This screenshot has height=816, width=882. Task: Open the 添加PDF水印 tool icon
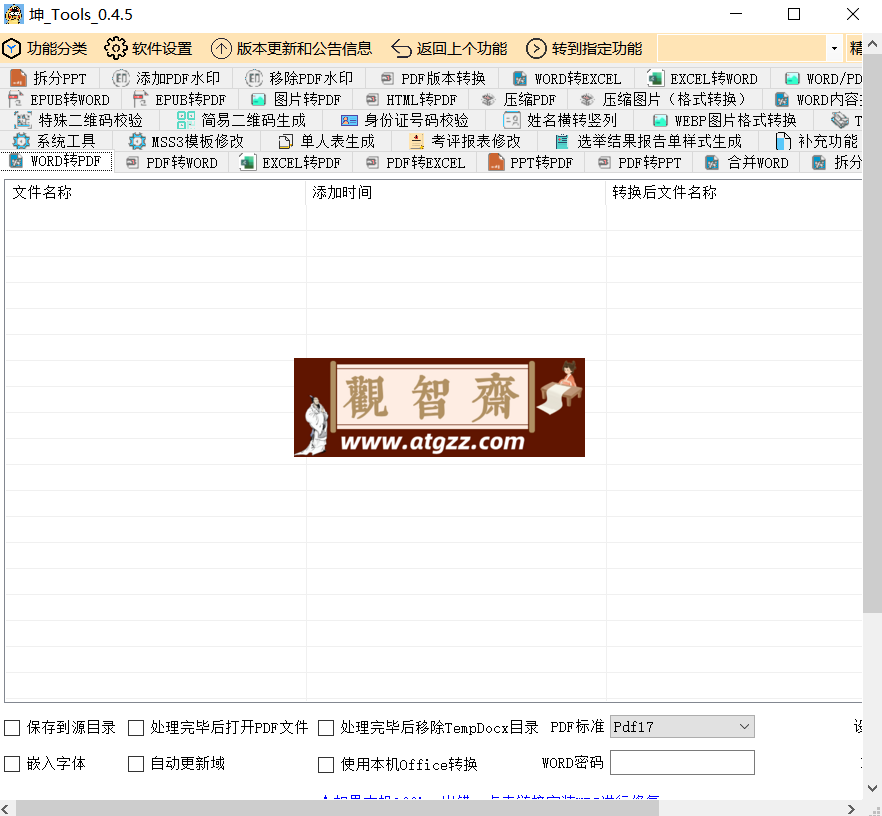click(121, 78)
